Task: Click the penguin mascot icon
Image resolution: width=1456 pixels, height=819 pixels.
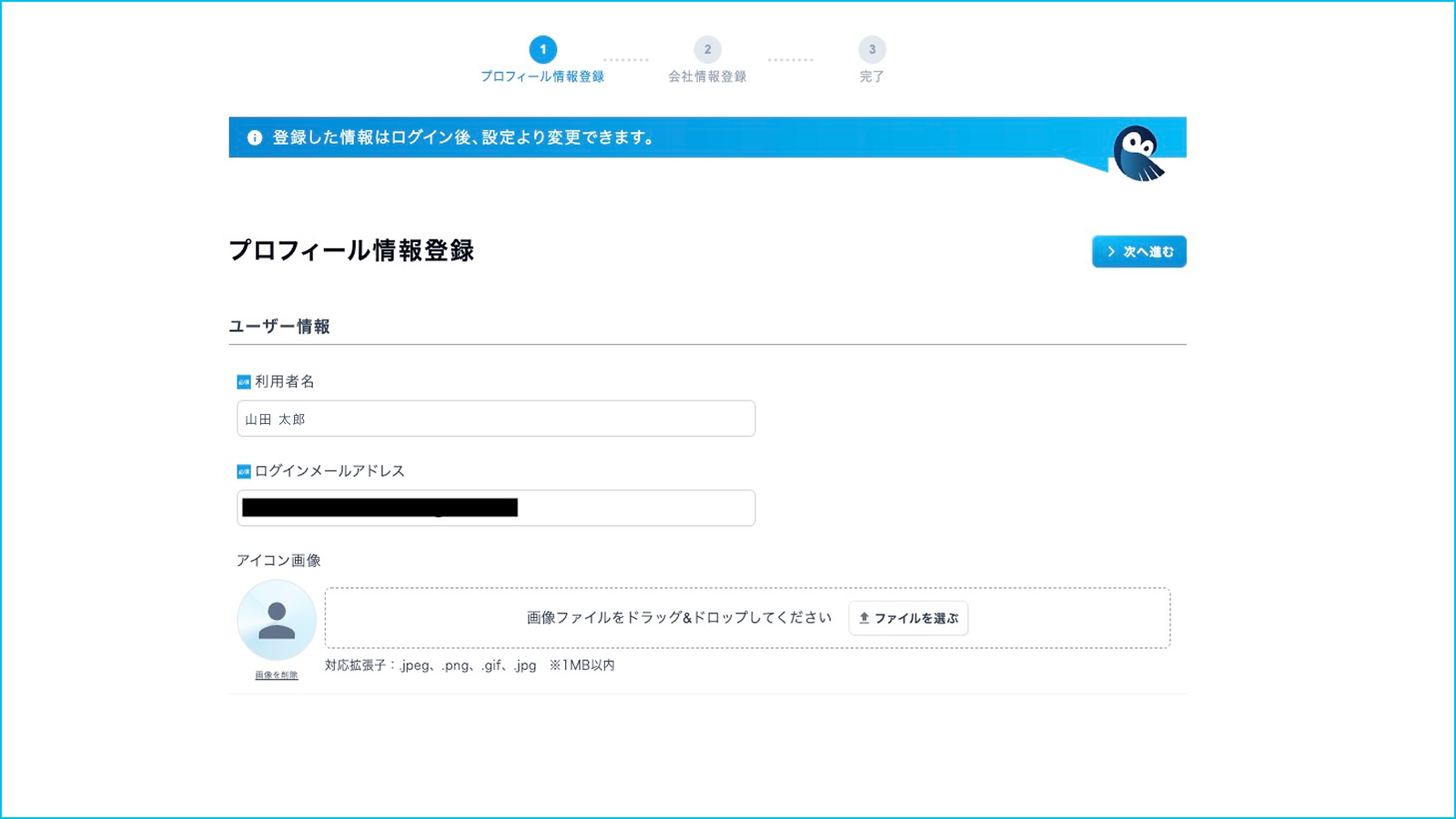Action: click(1137, 153)
